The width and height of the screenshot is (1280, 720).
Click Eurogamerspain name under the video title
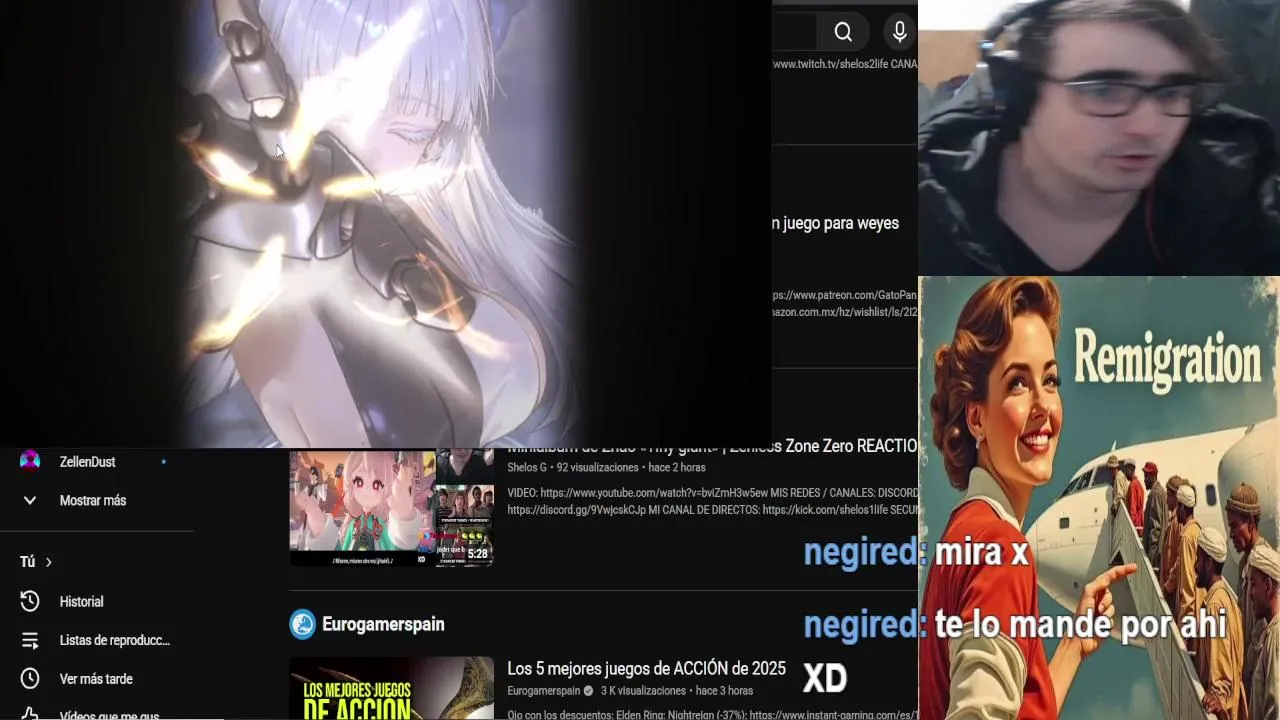[544, 691]
